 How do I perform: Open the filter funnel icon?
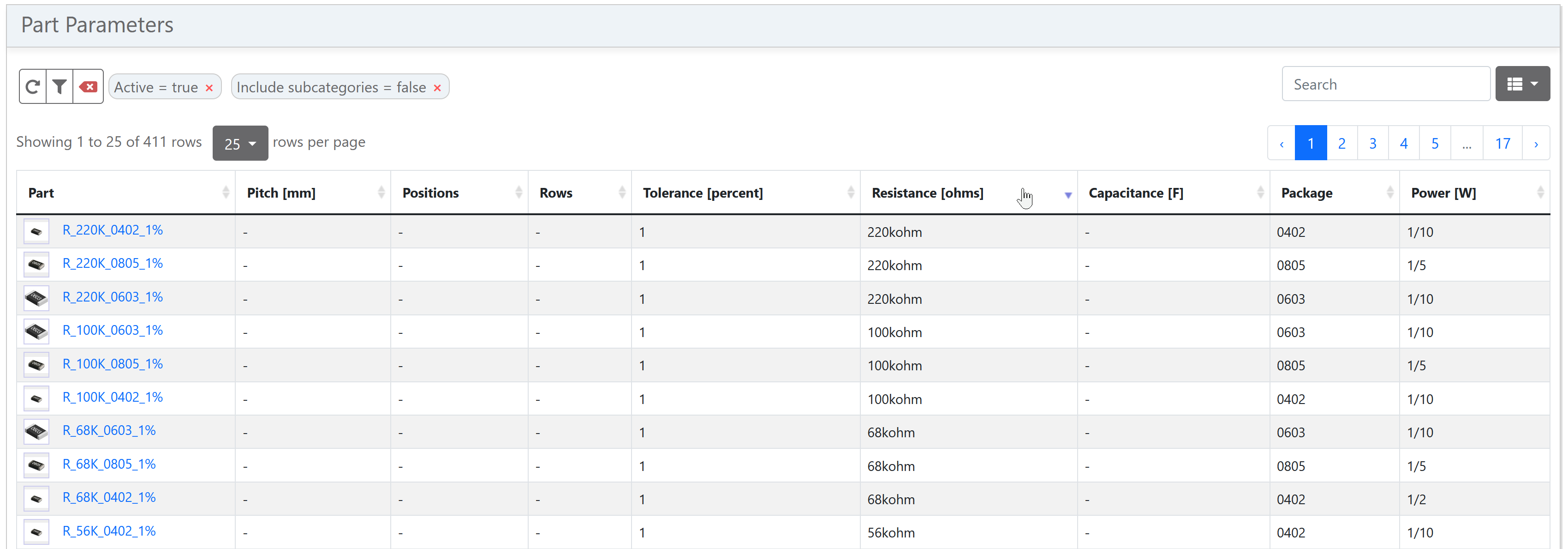pyautogui.click(x=60, y=86)
